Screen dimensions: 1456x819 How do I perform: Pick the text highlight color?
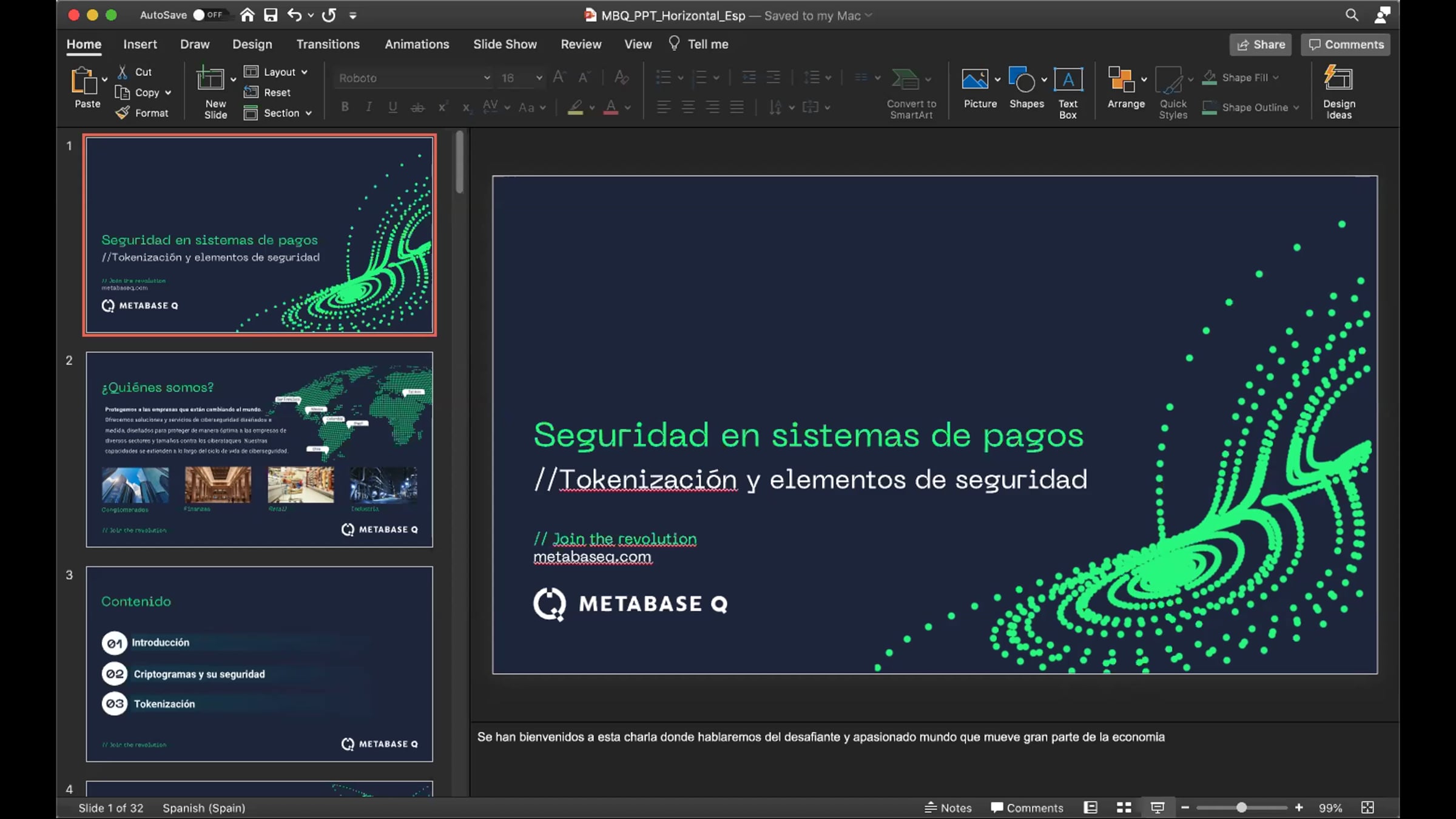(x=575, y=107)
